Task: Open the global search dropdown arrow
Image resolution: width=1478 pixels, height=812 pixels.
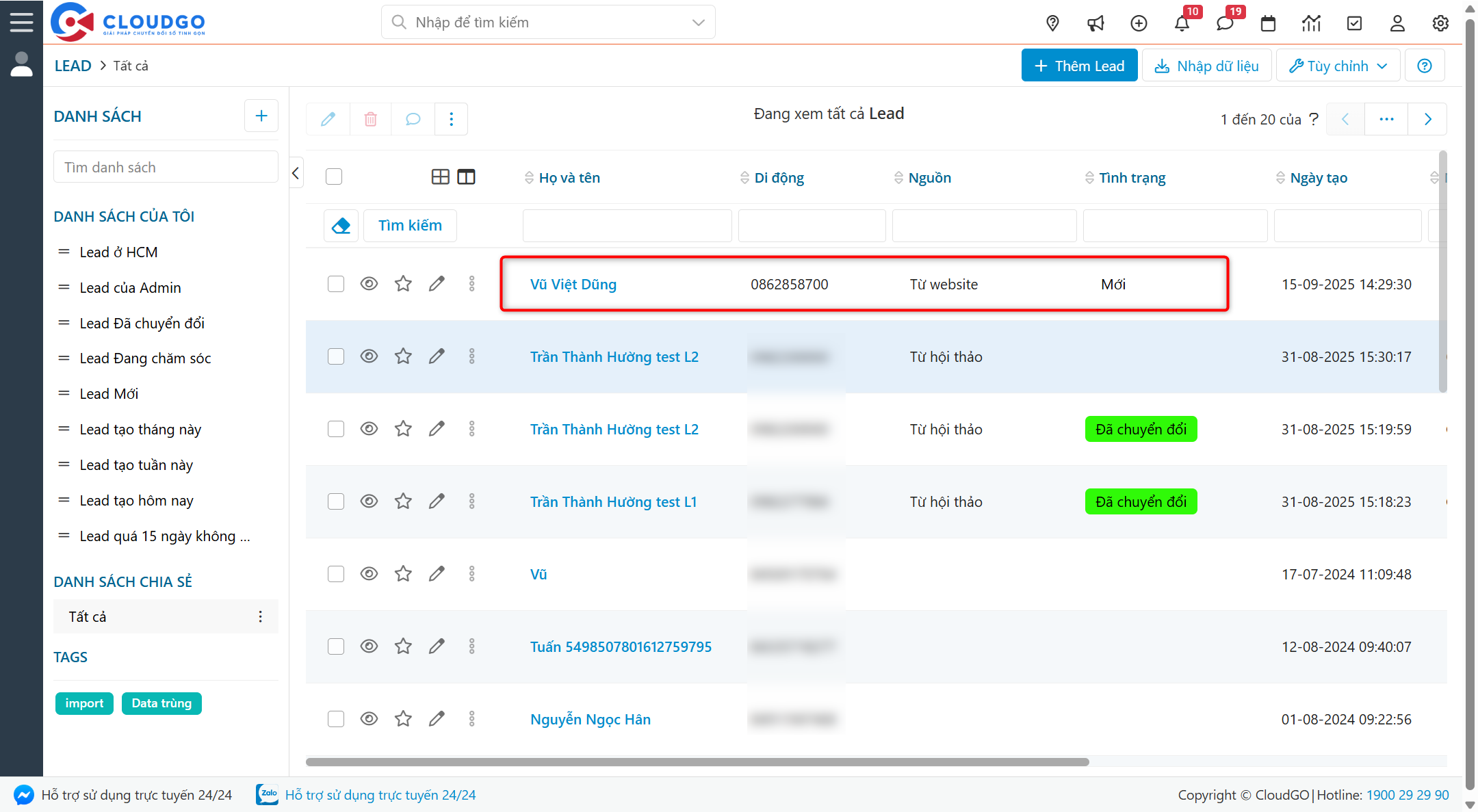Action: click(698, 23)
